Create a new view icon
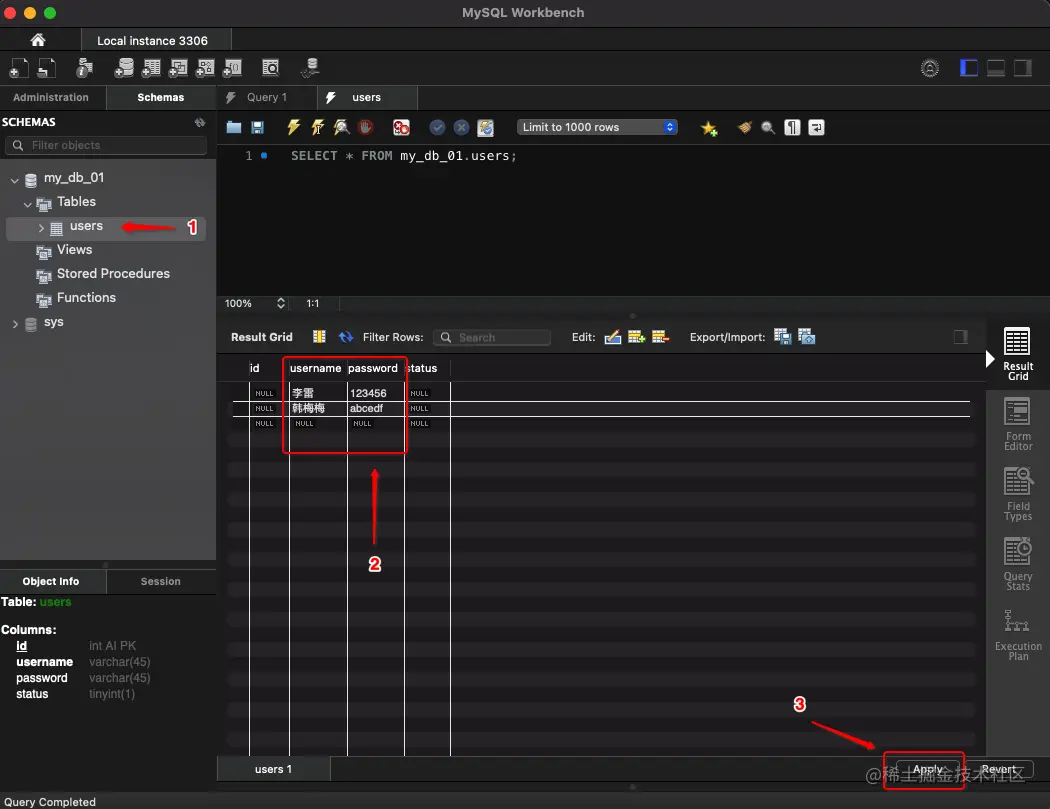The image size is (1050, 809). click(x=178, y=68)
